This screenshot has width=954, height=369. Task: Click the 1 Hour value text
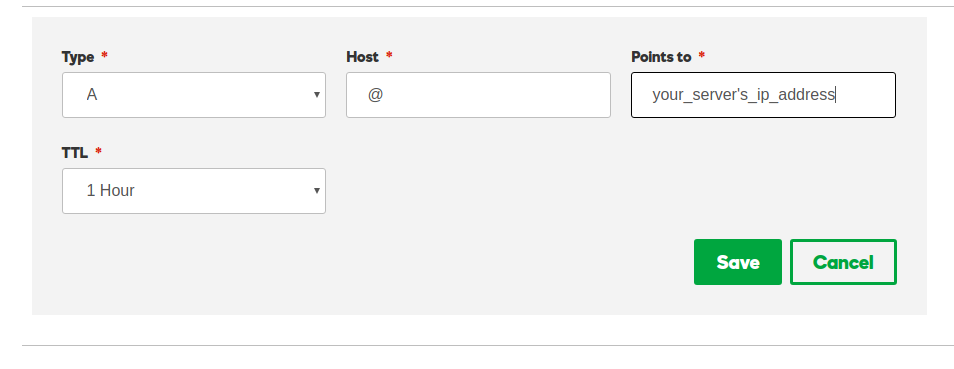click(x=110, y=191)
